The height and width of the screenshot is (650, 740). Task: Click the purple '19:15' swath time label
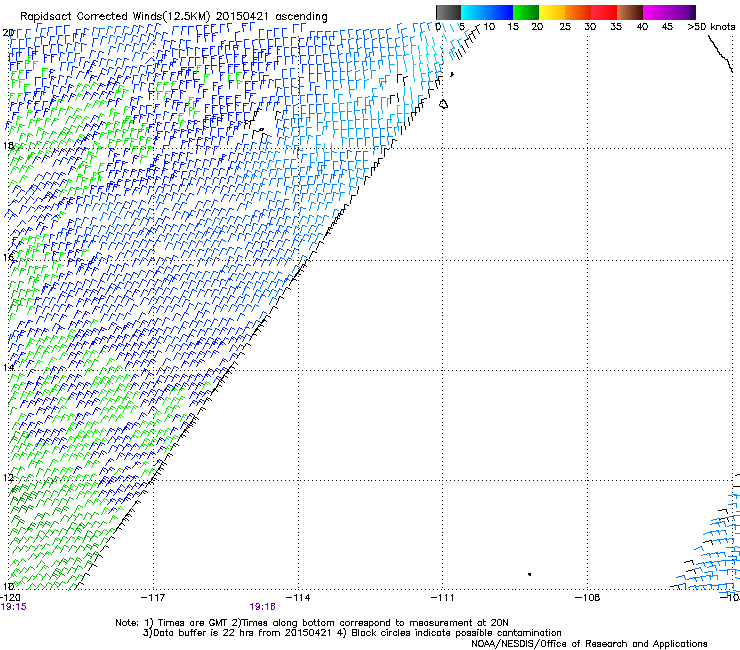[14, 607]
